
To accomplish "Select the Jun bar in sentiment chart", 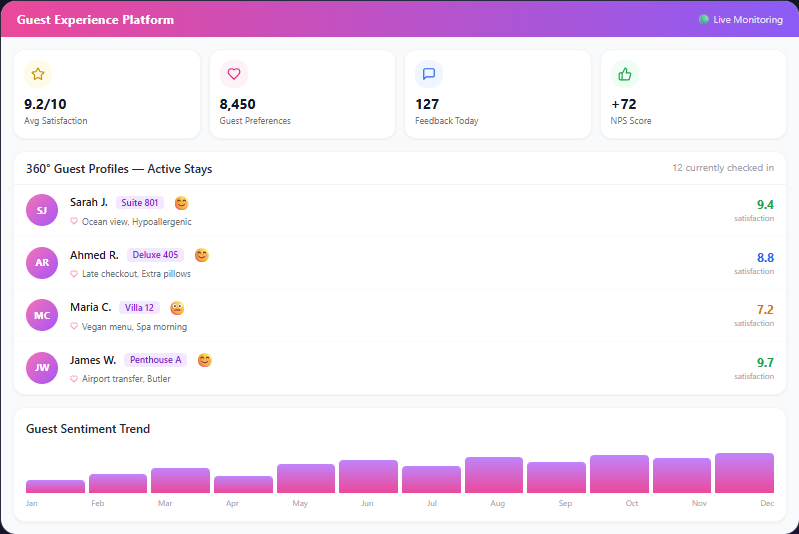I will tap(368, 476).
